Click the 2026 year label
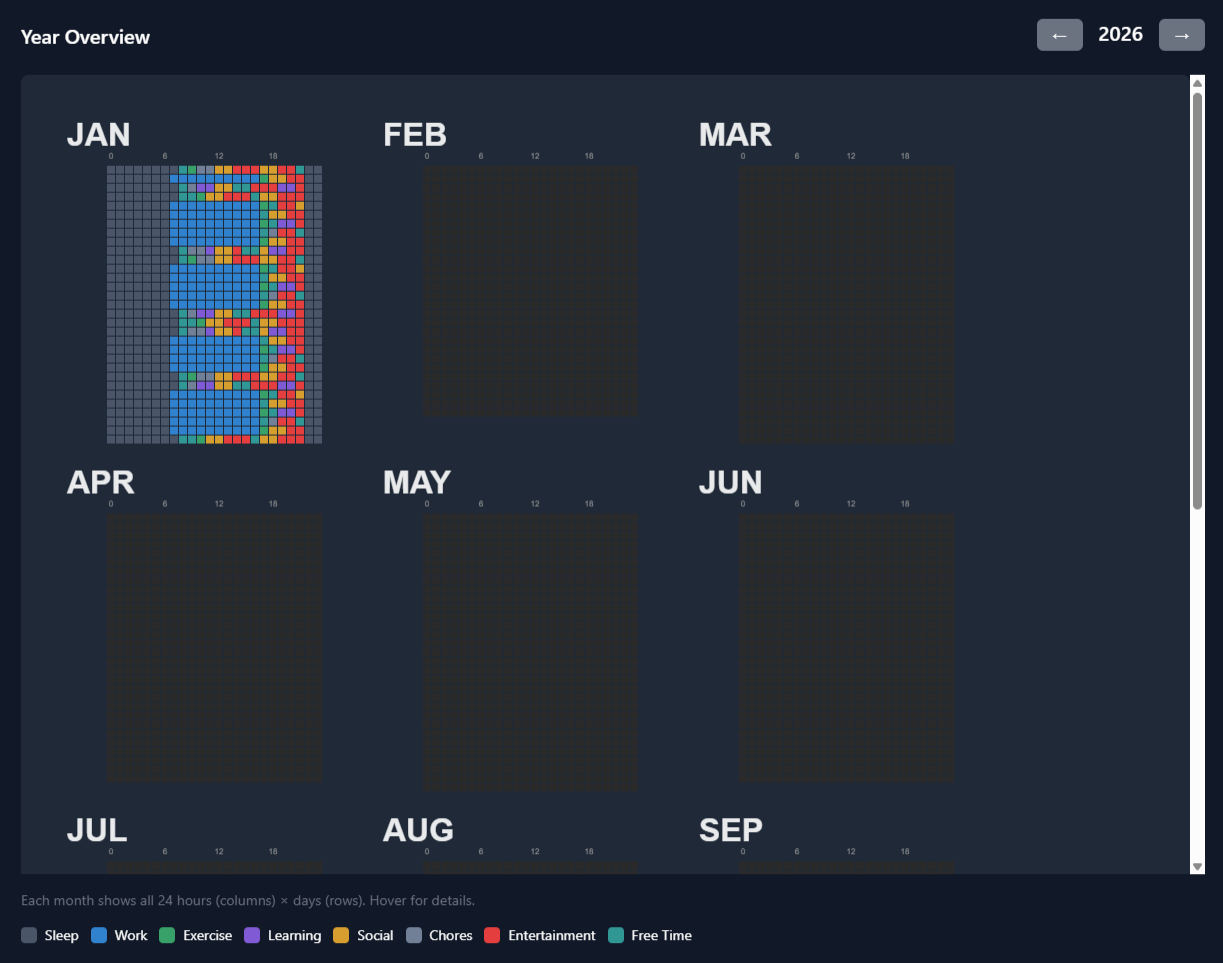 coord(1120,34)
